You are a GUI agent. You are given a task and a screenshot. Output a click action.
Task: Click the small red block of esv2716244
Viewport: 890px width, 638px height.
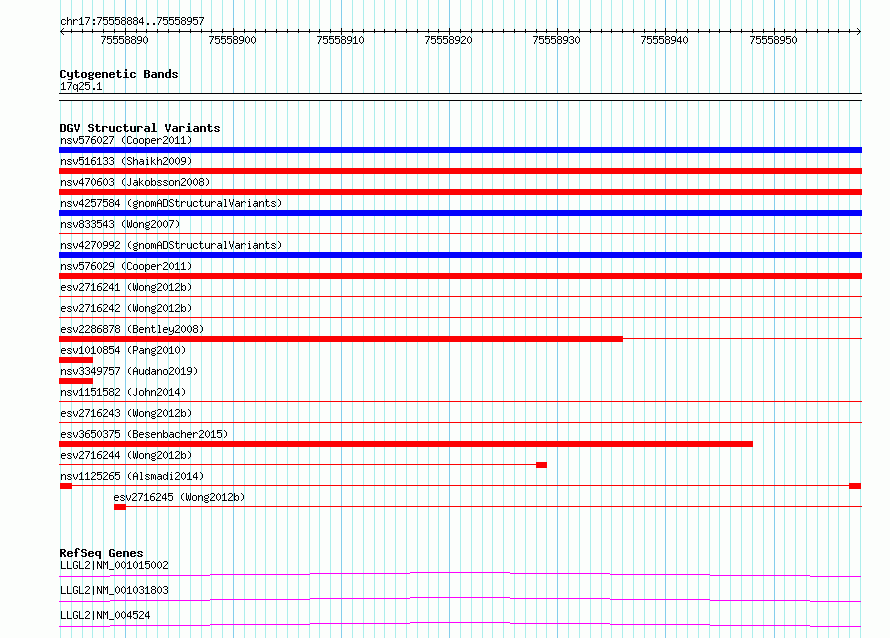pos(541,465)
